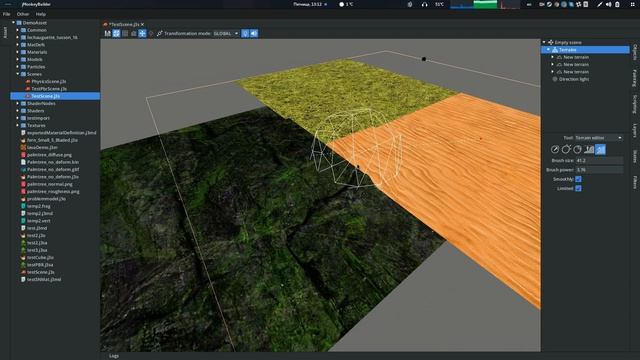Expand the Common folder
Image resolution: width=640 pixels, height=360 pixels.
pyautogui.click(x=18, y=30)
